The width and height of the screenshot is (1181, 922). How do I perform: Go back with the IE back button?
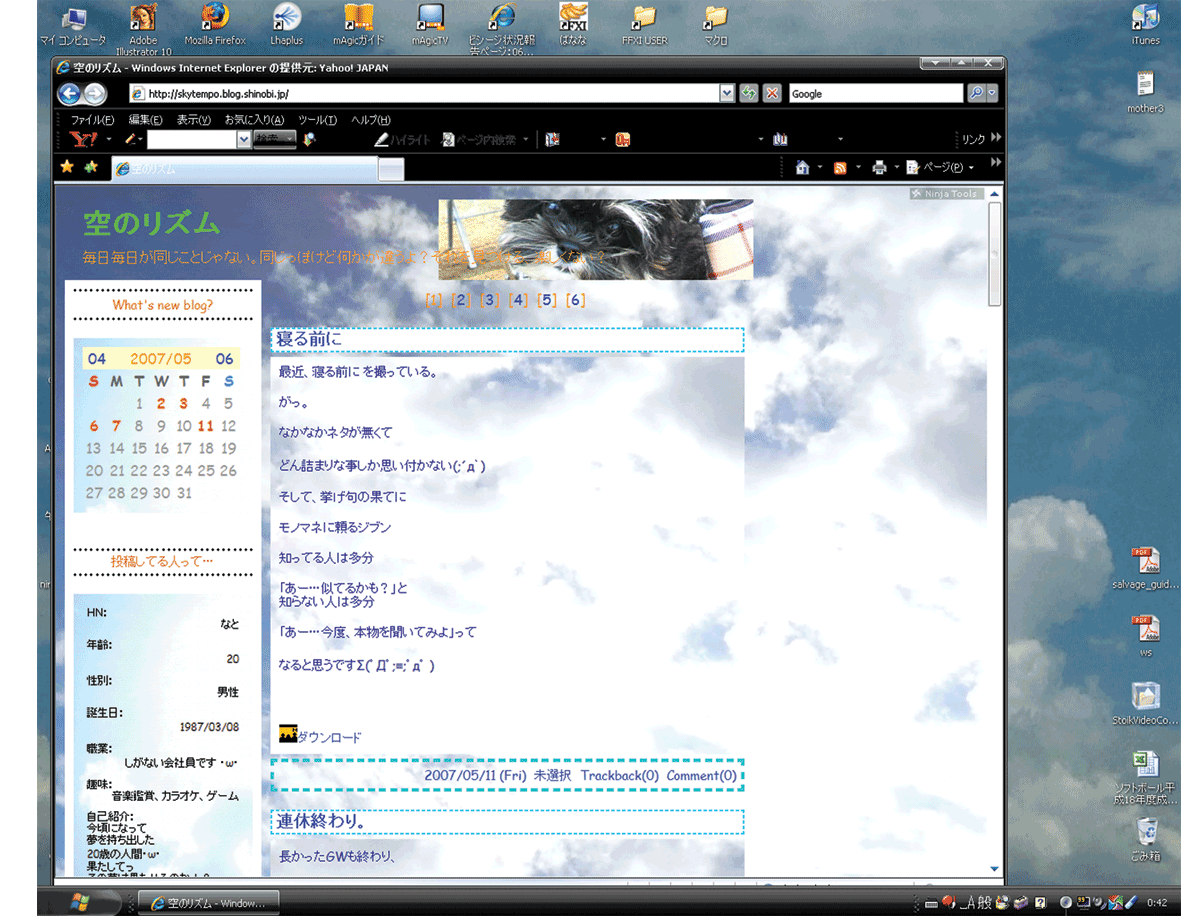click(x=69, y=93)
